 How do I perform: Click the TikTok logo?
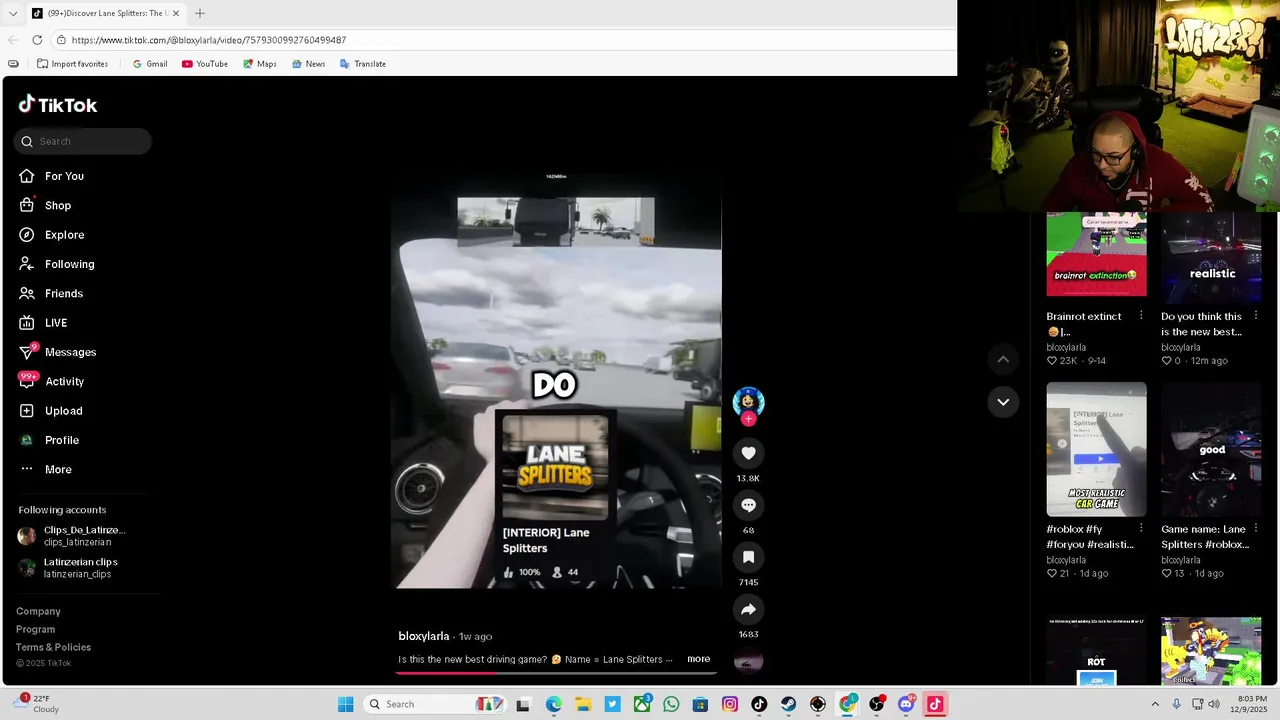pyautogui.click(x=57, y=105)
